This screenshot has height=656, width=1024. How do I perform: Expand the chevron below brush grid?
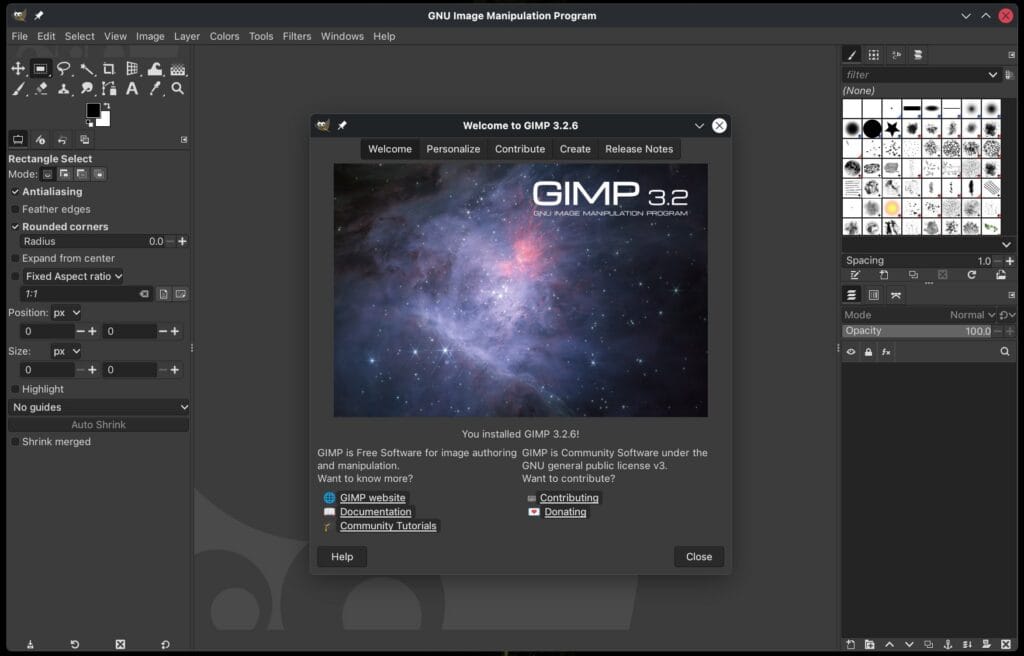coord(1006,244)
